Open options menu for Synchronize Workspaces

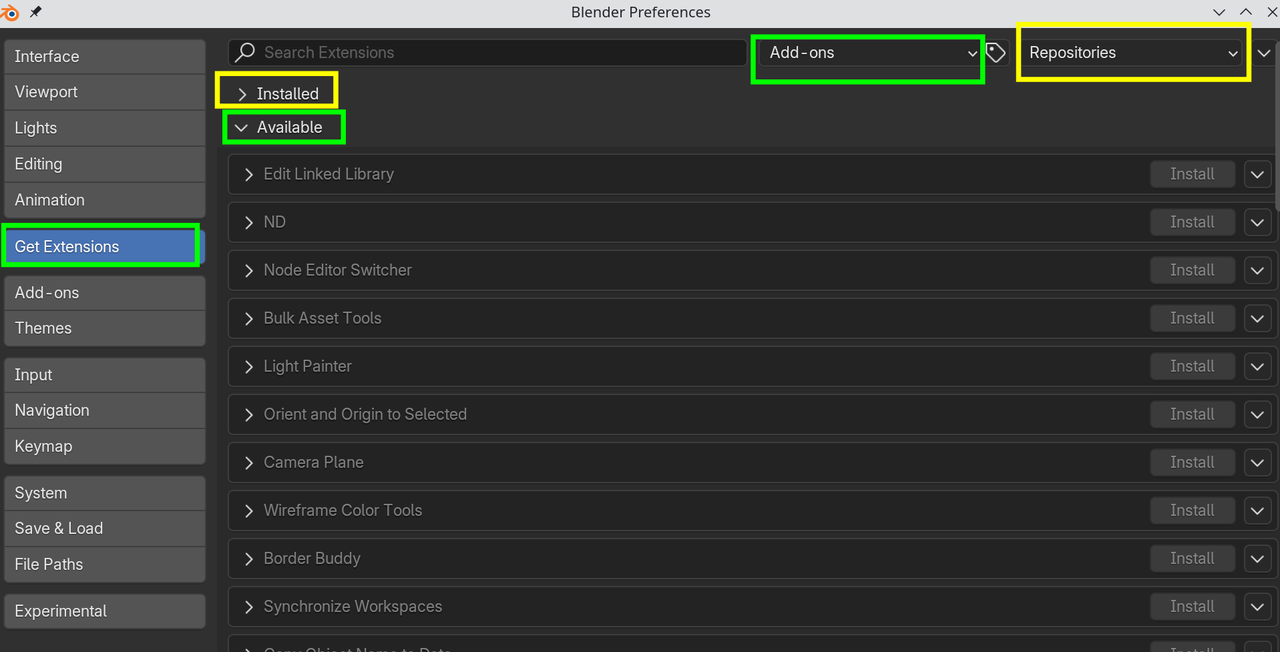click(x=1258, y=606)
